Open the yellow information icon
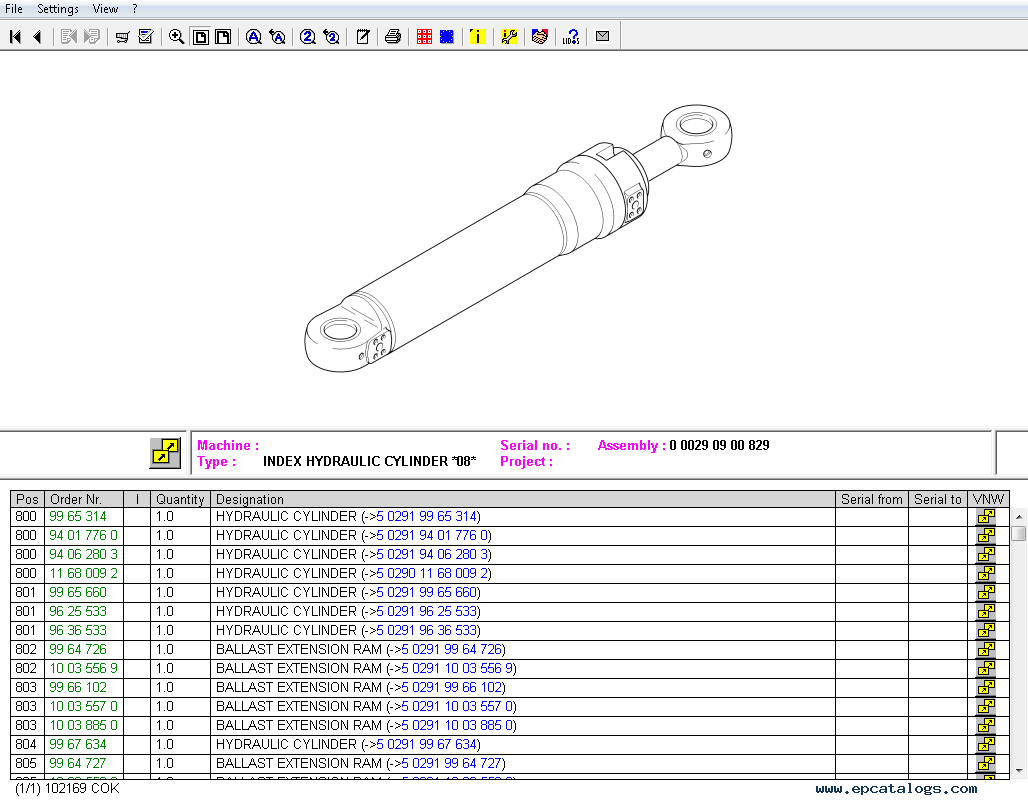 [x=477, y=37]
